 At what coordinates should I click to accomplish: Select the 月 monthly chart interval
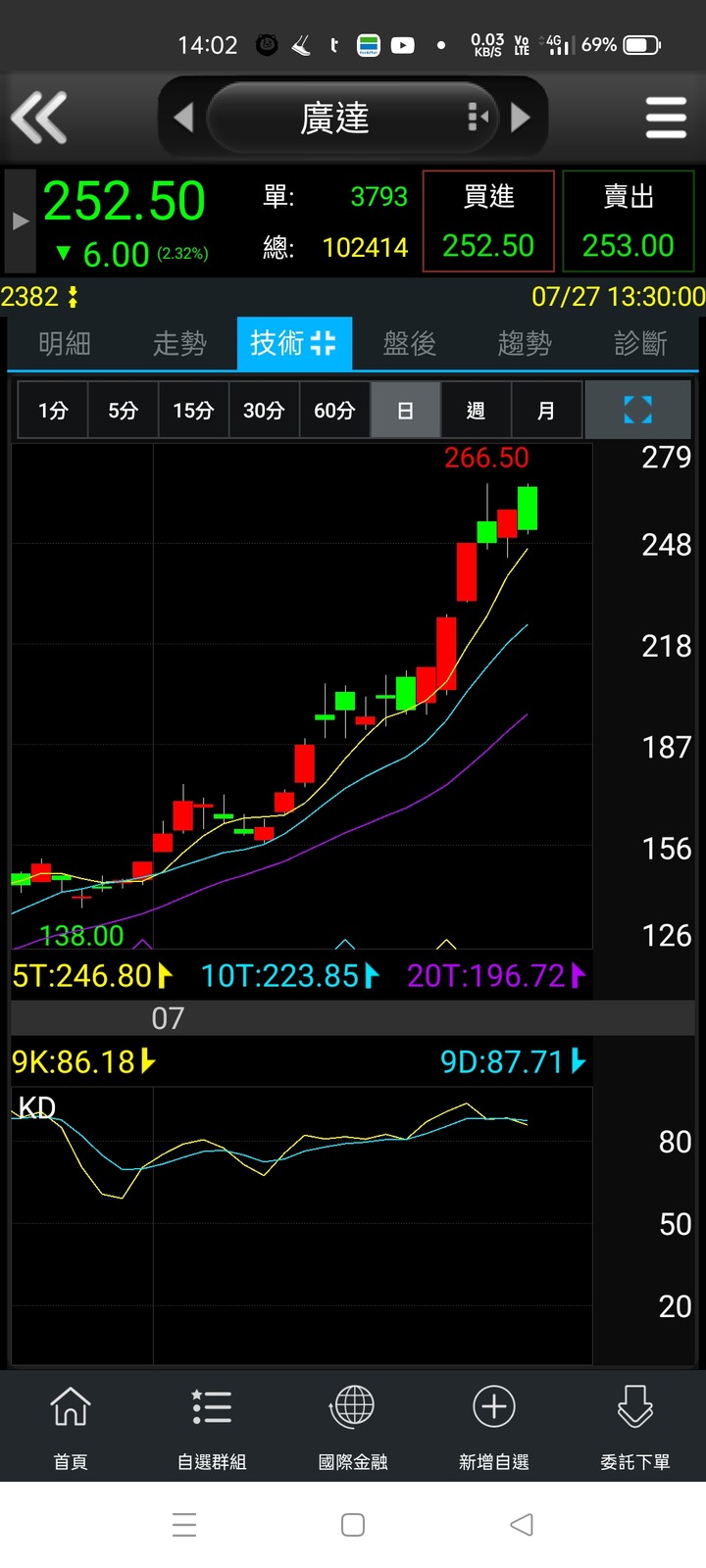[x=547, y=410]
